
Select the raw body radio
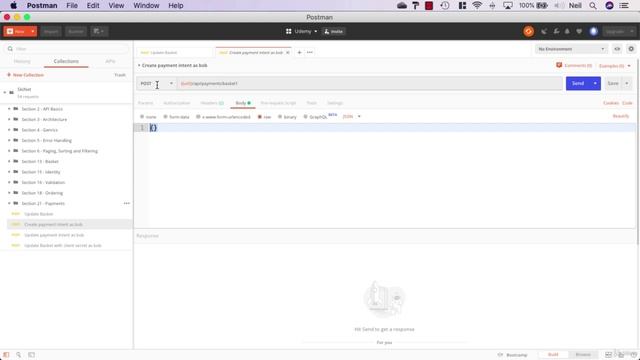(260, 117)
